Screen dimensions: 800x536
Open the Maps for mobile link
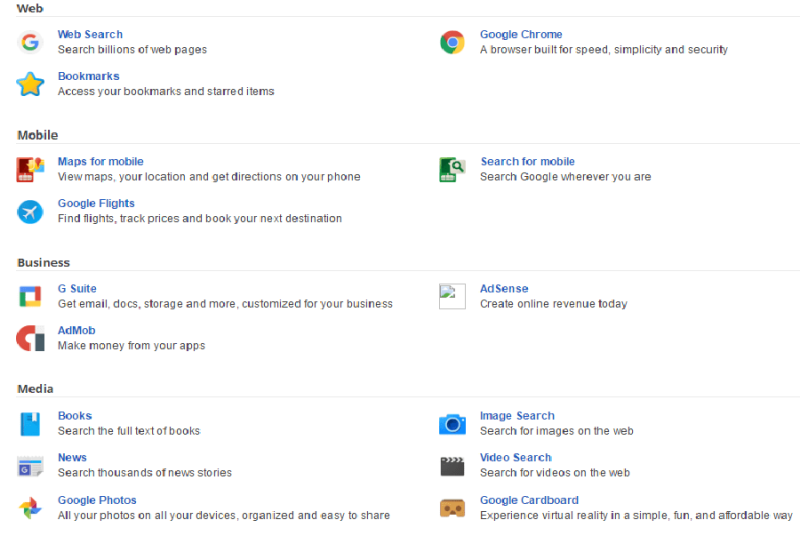(x=101, y=161)
